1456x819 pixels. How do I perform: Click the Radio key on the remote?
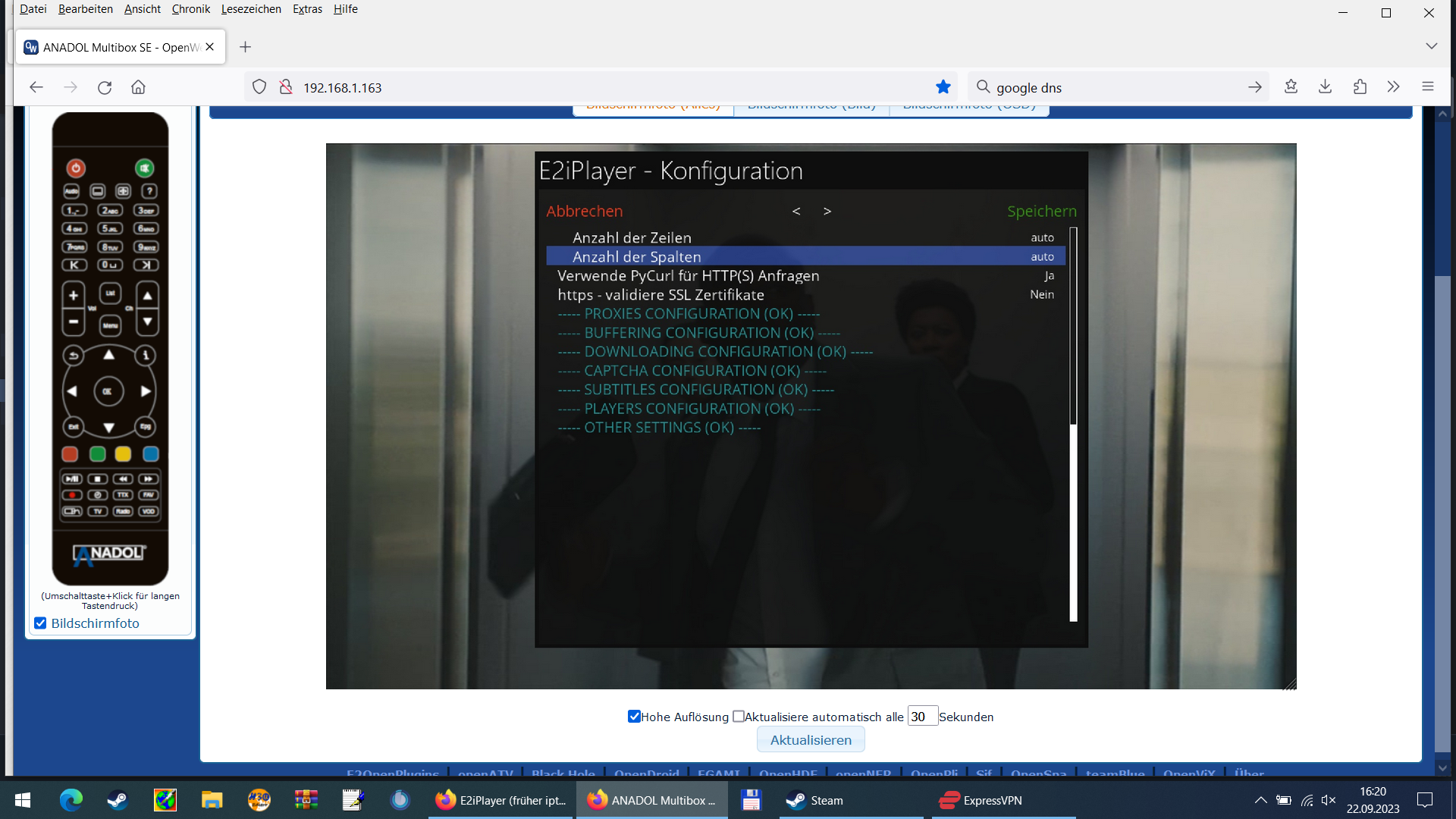[123, 511]
